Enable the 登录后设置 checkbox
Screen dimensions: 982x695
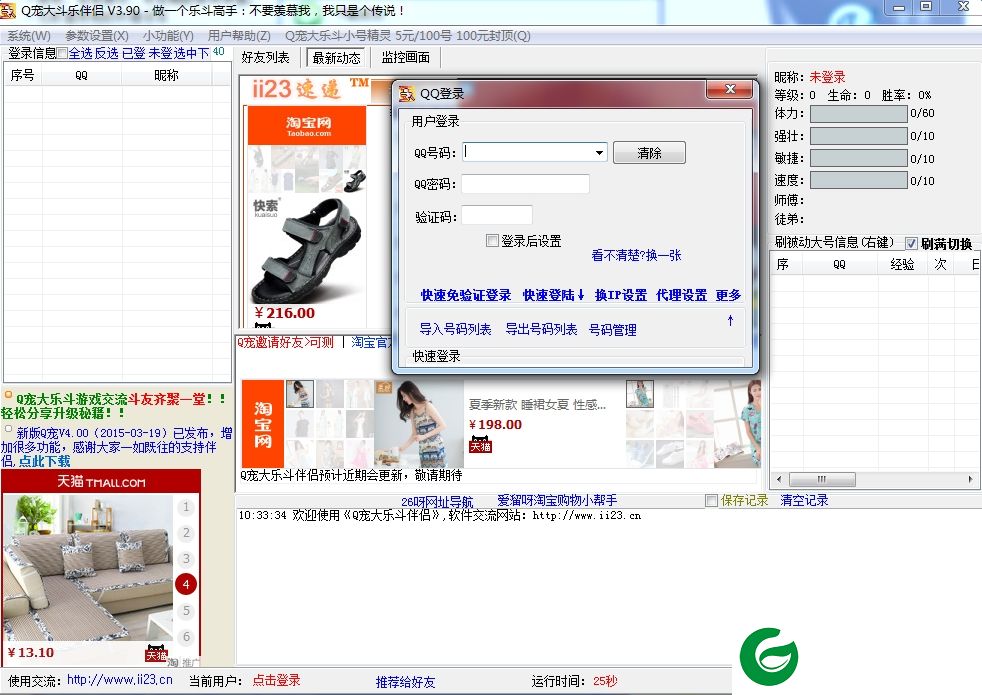coord(492,240)
